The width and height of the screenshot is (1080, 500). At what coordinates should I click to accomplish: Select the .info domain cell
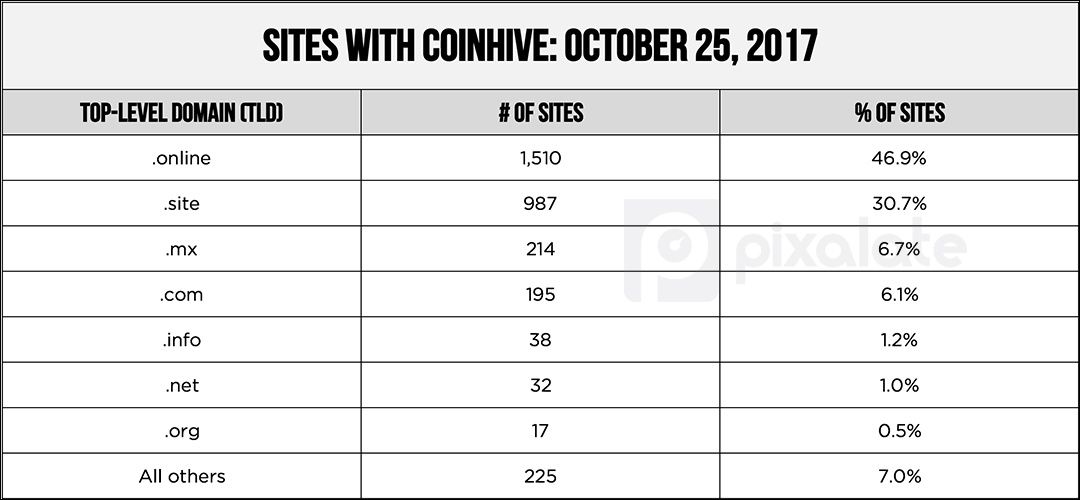(x=182, y=340)
